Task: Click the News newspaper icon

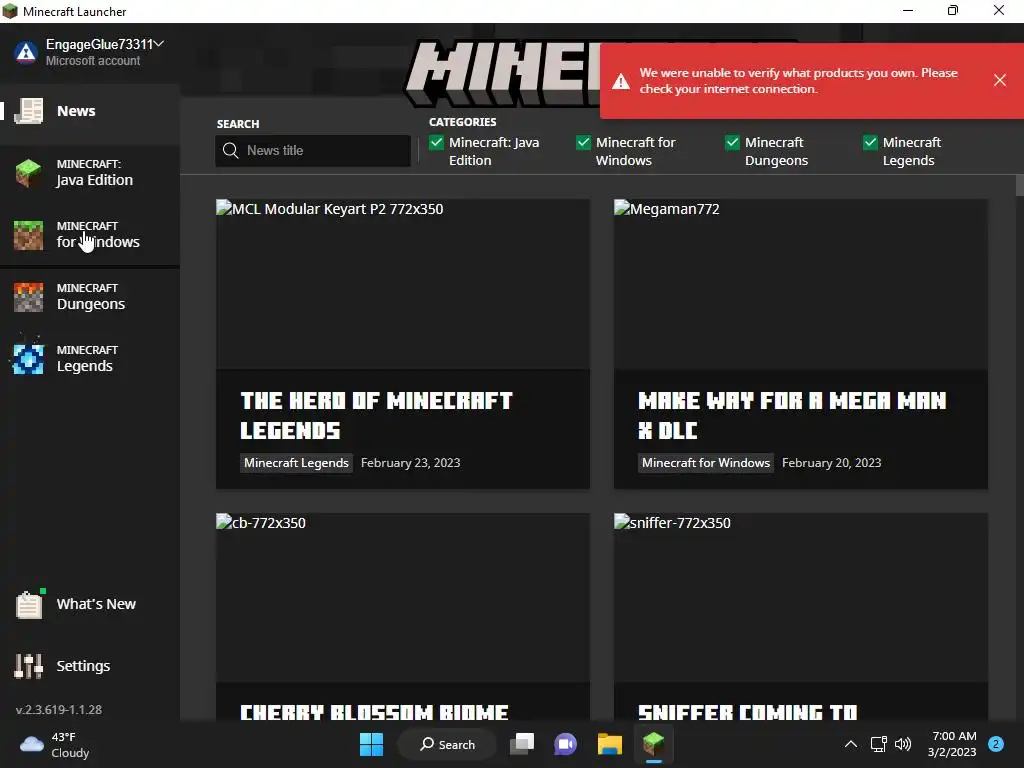Action: (29, 111)
